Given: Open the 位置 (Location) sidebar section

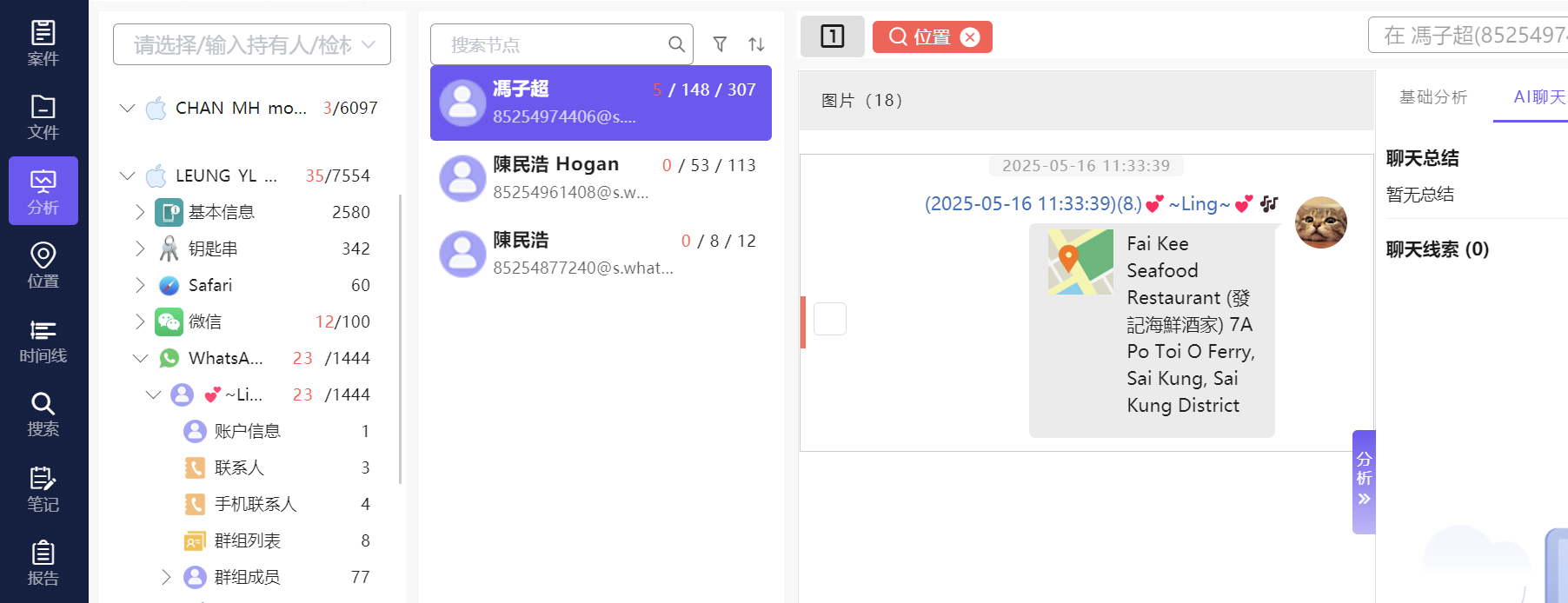Looking at the screenshot, I should [x=43, y=266].
